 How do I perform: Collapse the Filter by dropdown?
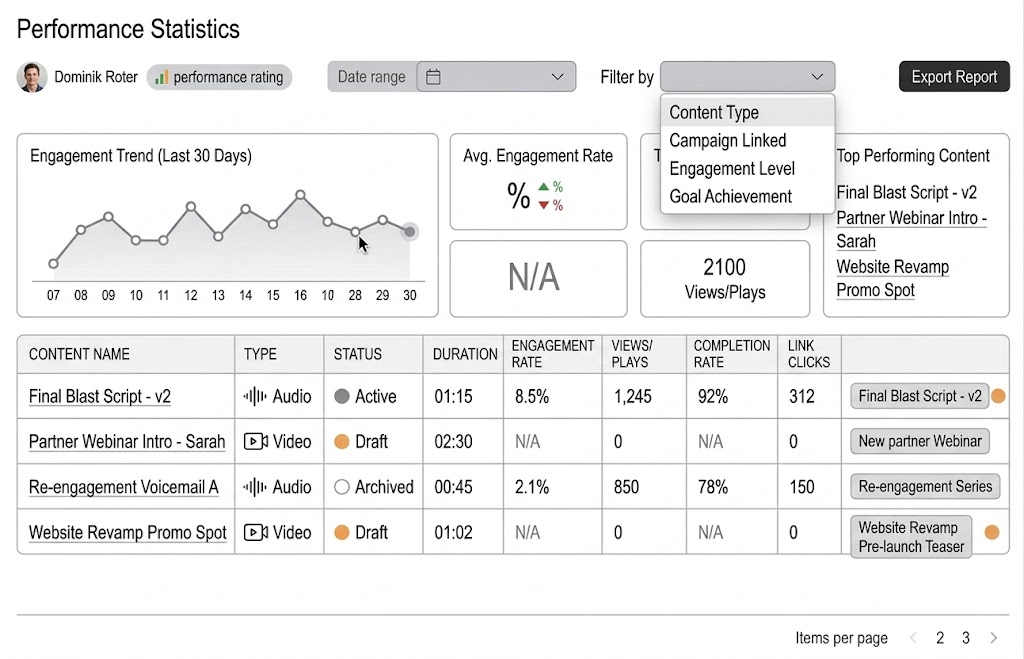tap(747, 77)
